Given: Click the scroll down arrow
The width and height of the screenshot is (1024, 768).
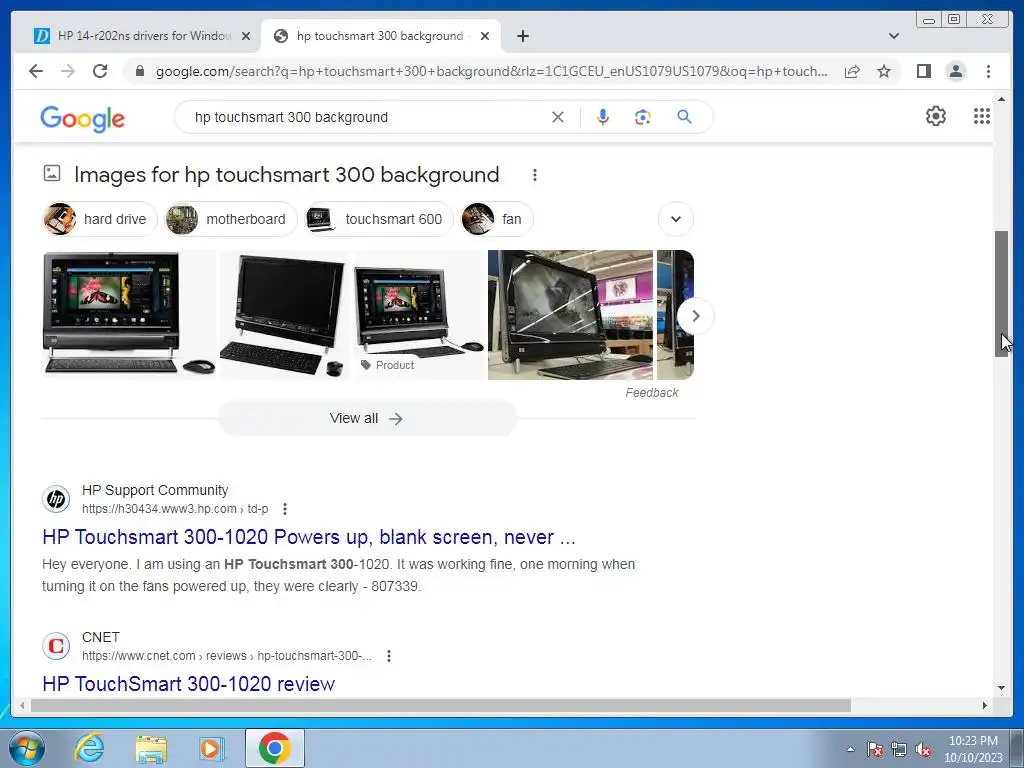Looking at the screenshot, I should (1001, 688).
